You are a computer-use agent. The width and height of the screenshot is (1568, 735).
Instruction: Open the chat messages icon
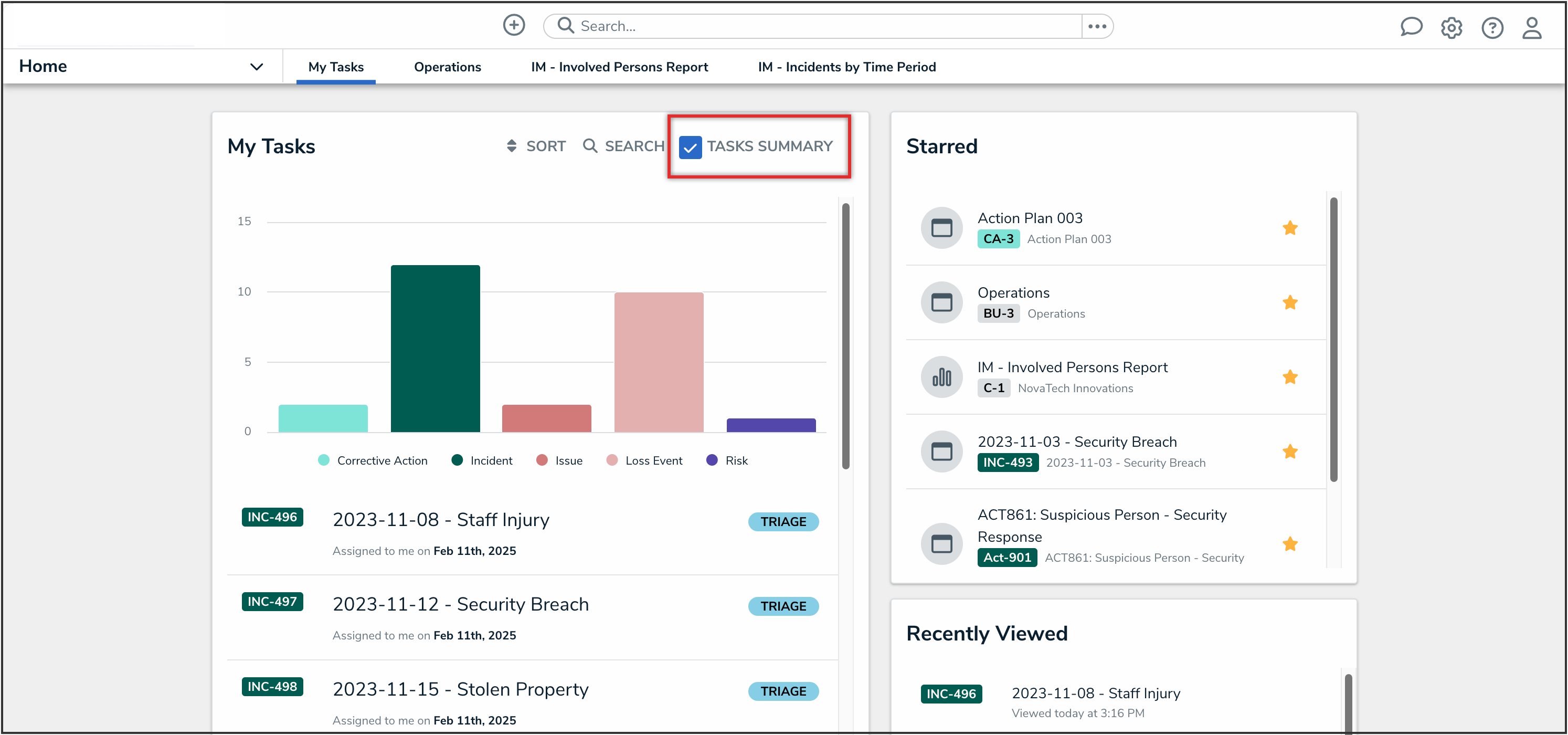[1411, 27]
